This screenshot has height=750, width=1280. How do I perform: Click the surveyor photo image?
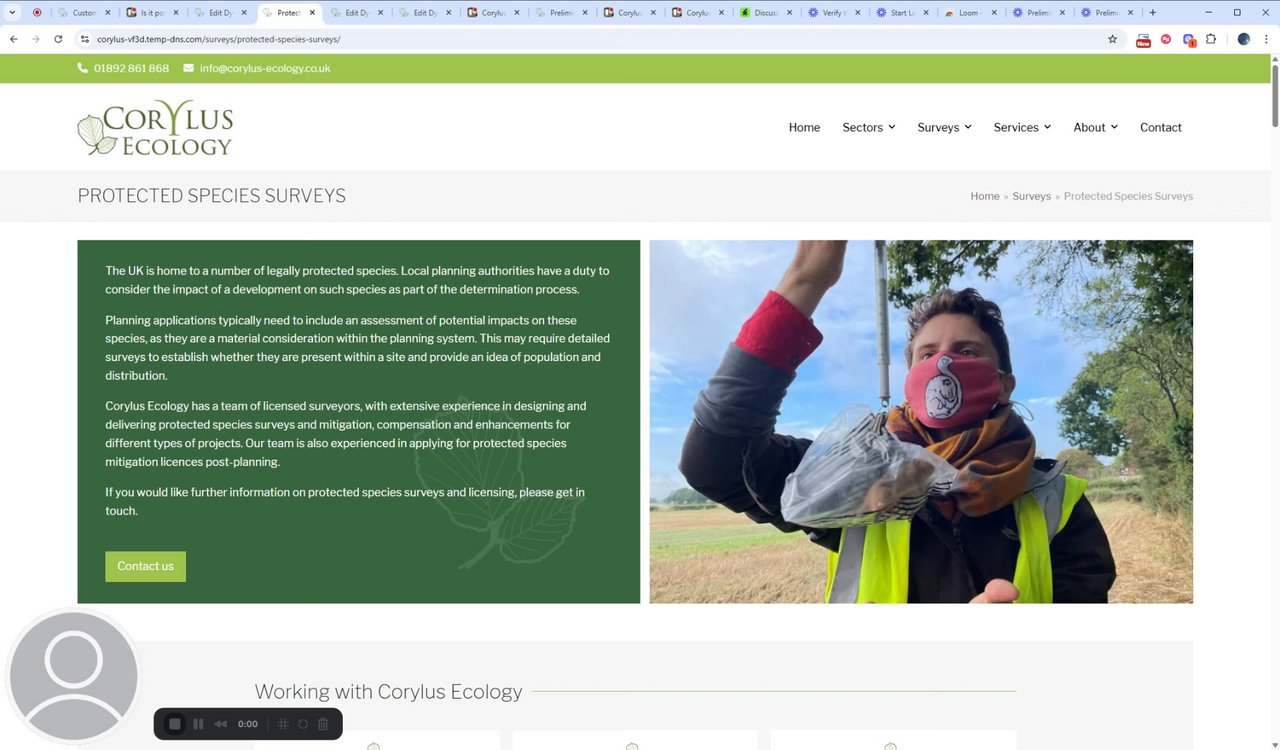point(921,421)
